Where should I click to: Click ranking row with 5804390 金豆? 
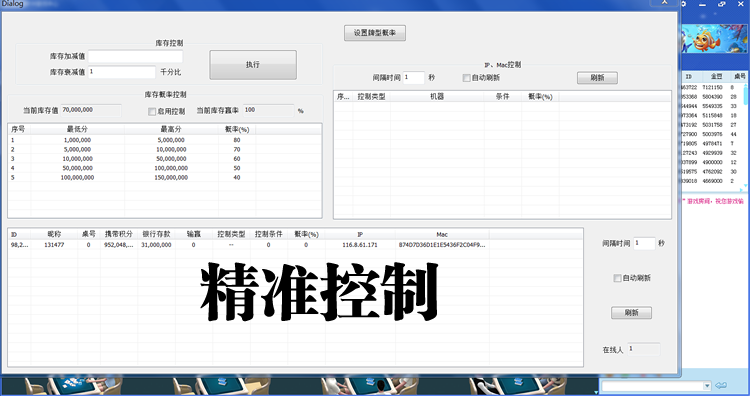[712, 97]
